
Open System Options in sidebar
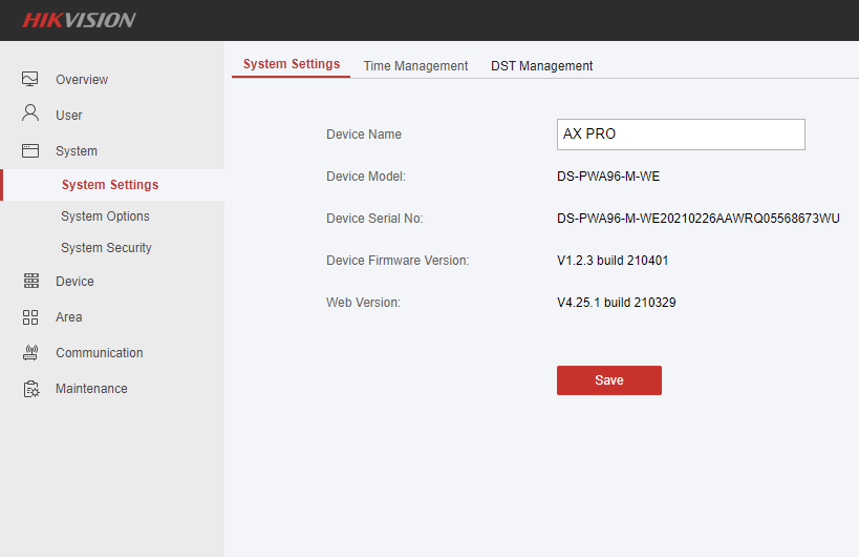tap(105, 216)
